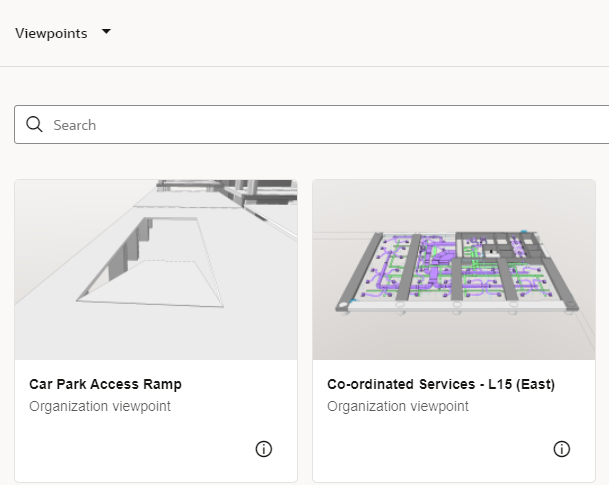Open the Car Park Access Ramp thumbnail
Screen dimensions: 609x485
tap(156, 269)
